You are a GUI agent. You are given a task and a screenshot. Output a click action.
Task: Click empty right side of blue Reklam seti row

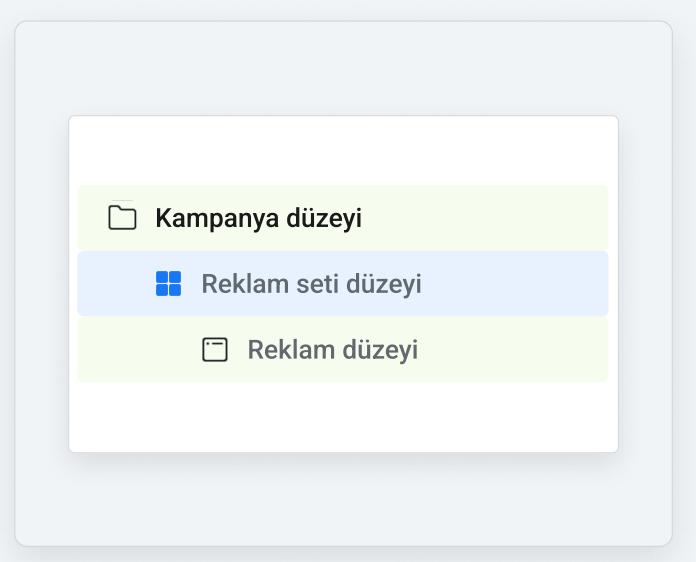[x=515, y=283]
